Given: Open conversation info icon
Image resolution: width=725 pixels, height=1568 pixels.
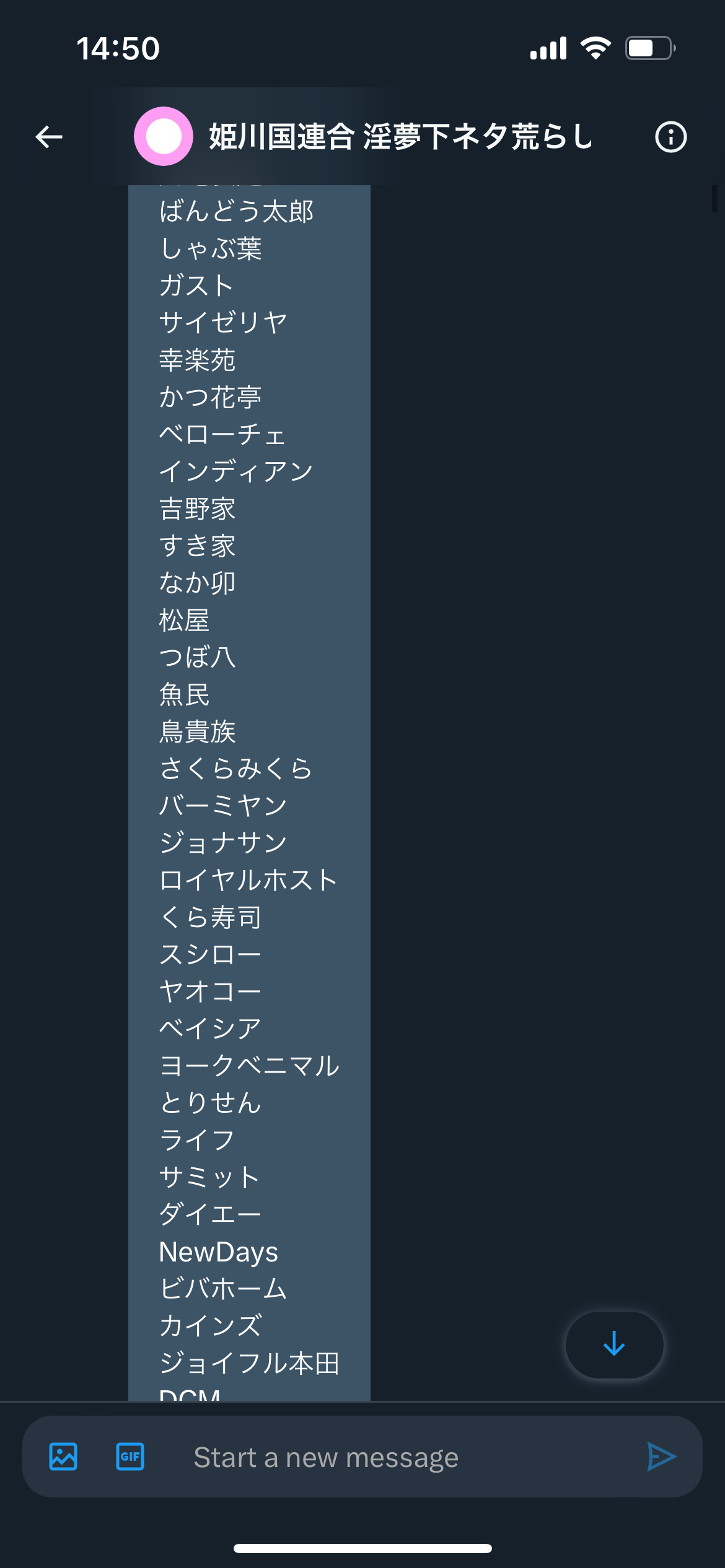Looking at the screenshot, I should pyautogui.click(x=671, y=137).
